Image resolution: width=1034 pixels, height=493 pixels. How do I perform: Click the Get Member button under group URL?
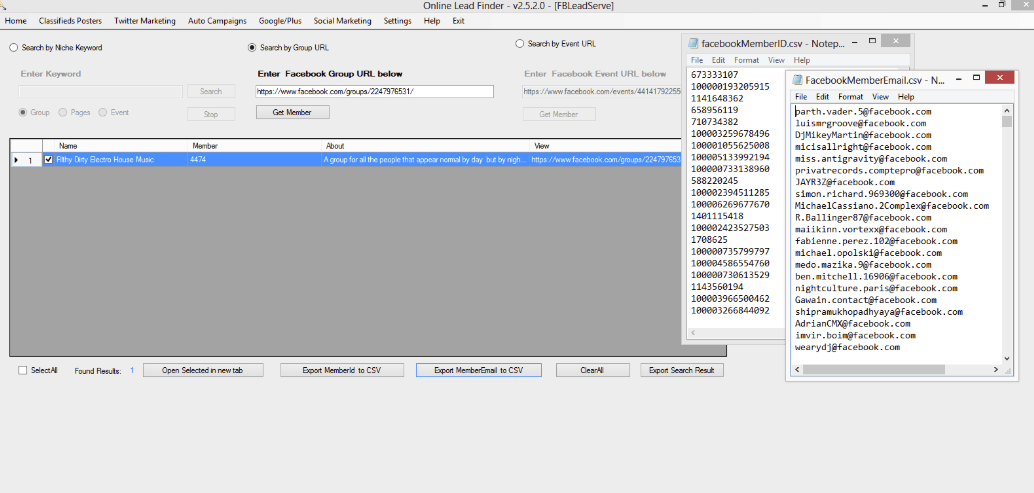tap(292, 113)
